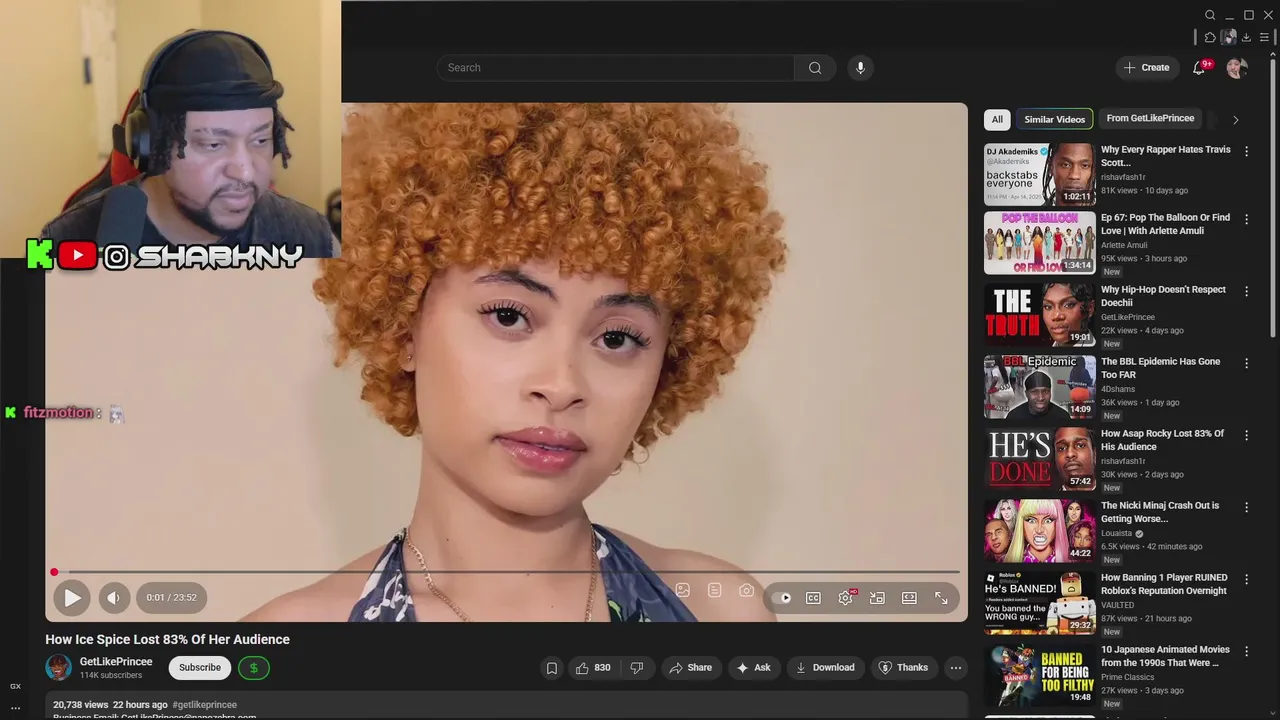Click the image icon on the player

[x=682, y=591]
